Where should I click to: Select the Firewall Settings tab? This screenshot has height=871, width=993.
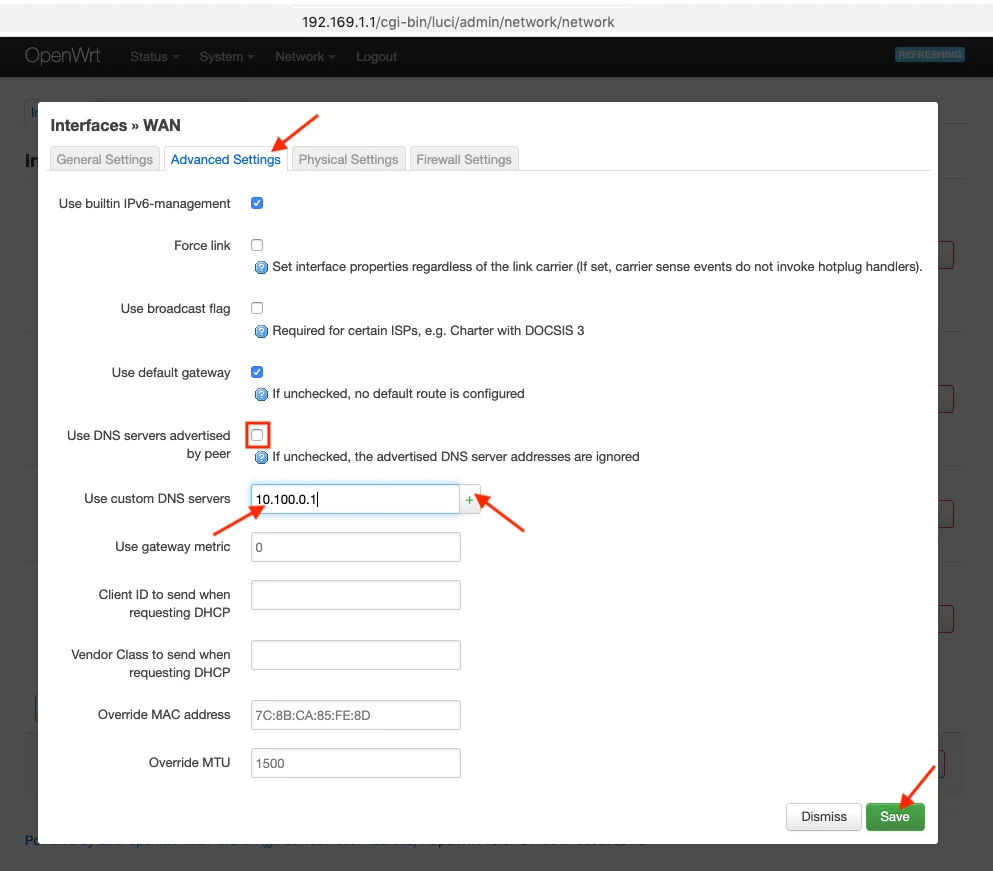(x=464, y=159)
